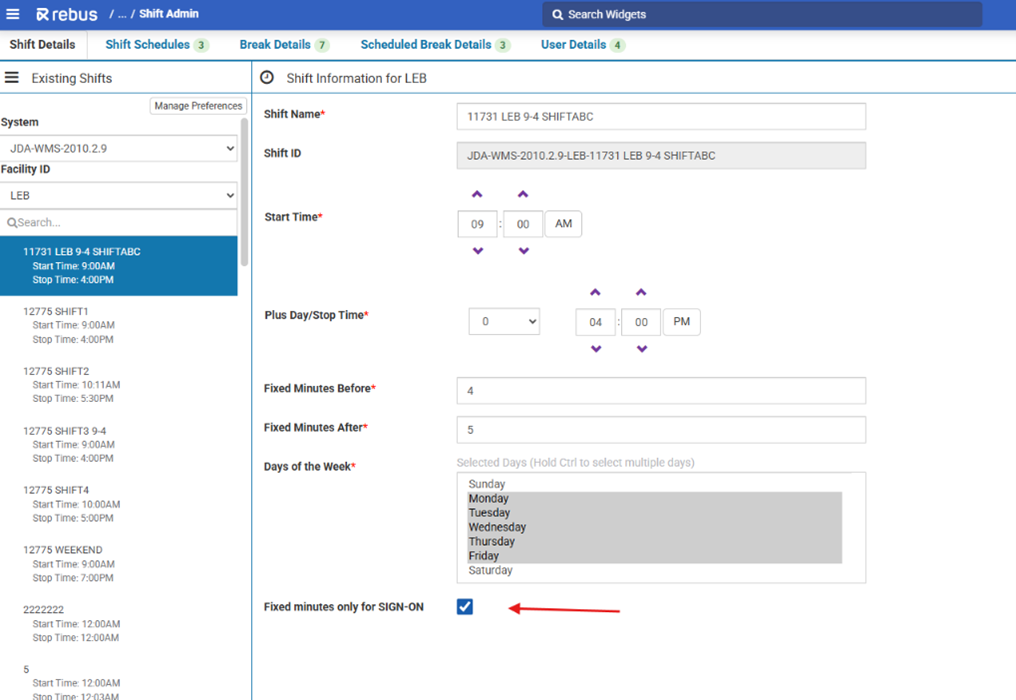Click the Fixed Minutes Before field
The height and width of the screenshot is (700, 1016).
click(660, 390)
